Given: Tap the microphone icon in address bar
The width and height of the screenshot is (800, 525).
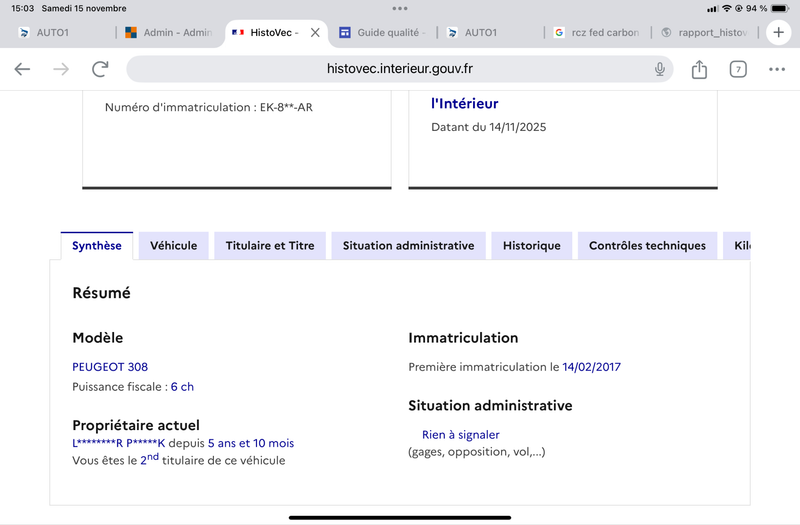Looking at the screenshot, I should [x=660, y=69].
